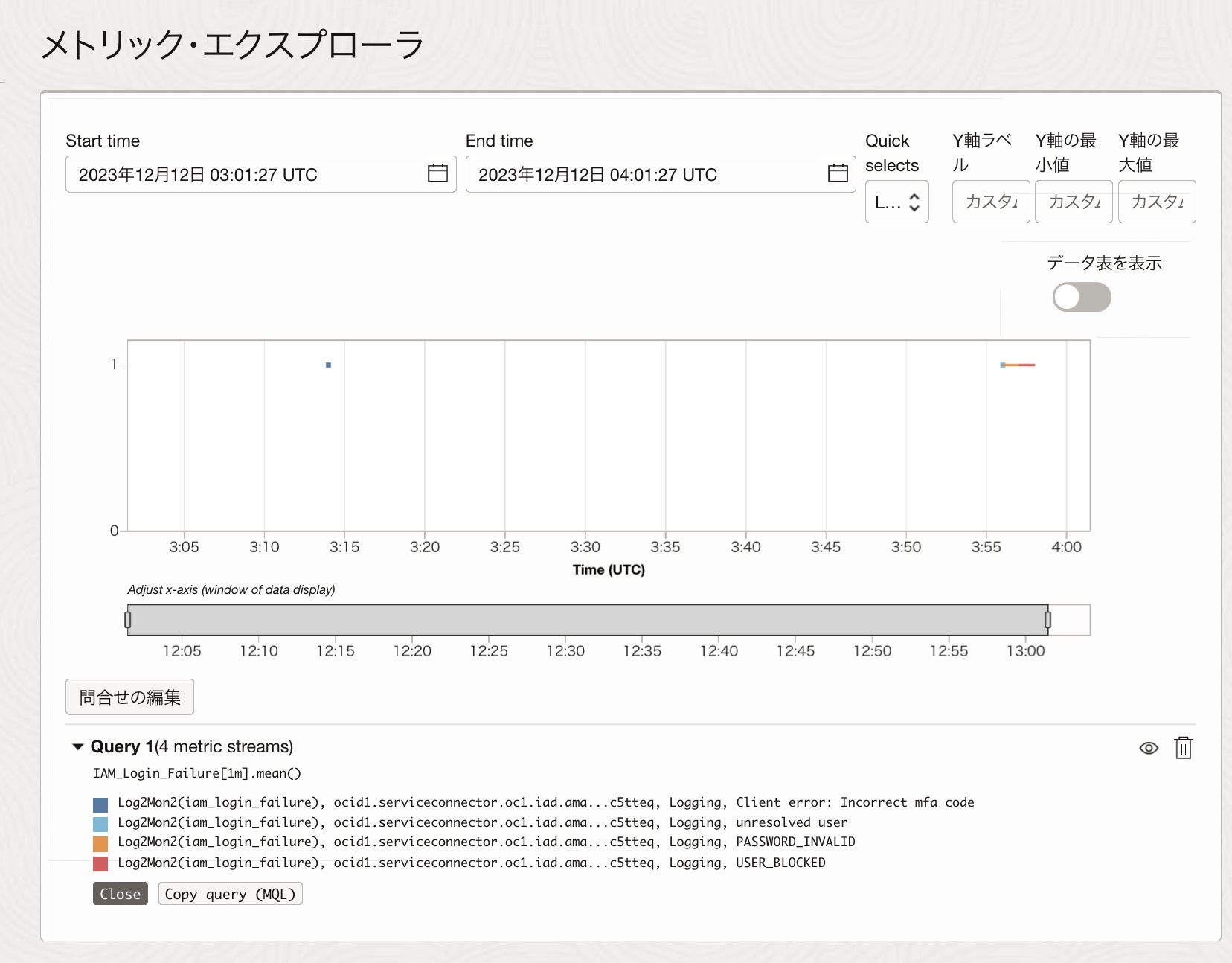Focus the Y軸の最小値 input field
The width and height of the screenshot is (1232, 963).
coord(1074,202)
